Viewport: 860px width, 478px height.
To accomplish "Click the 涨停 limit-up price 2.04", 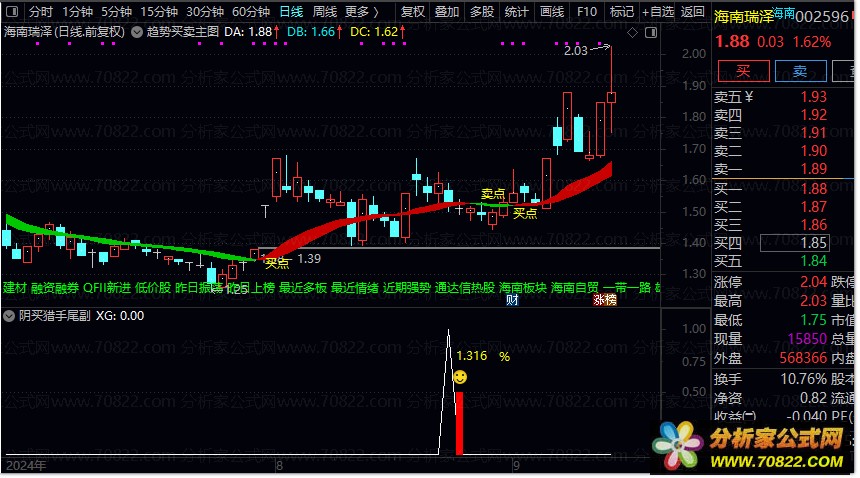I will tap(813, 282).
